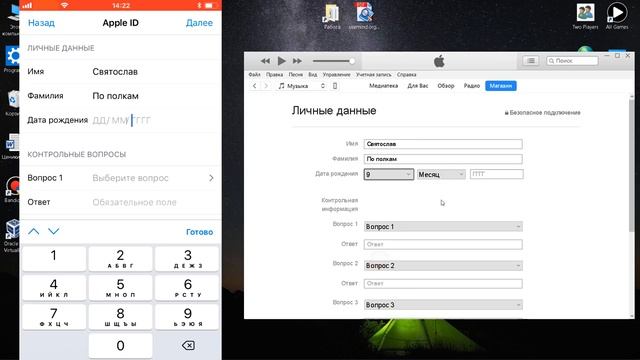Tap keypad digit 4
640x360 pixels.
pos(54,288)
